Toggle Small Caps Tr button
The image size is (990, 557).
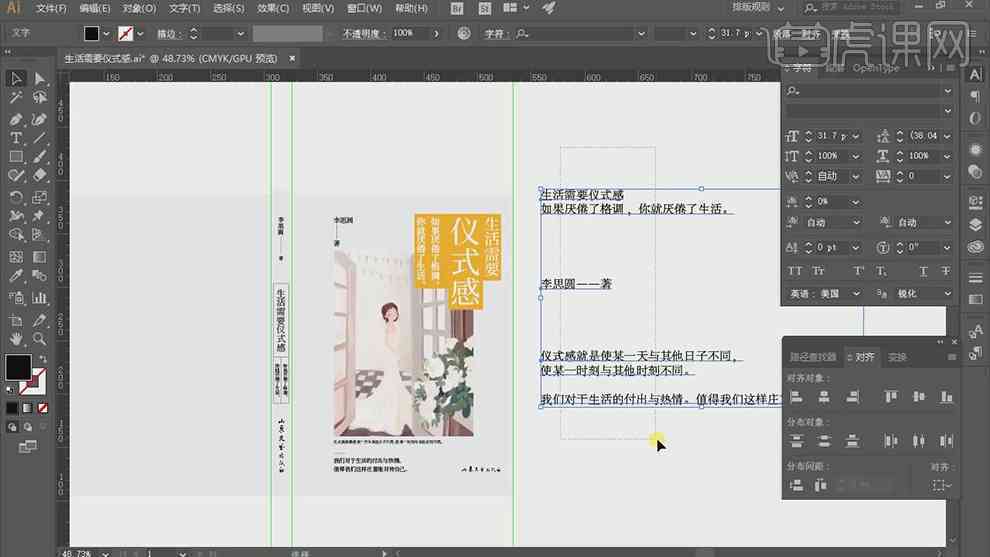pyautogui.click(x=819, y=271)
